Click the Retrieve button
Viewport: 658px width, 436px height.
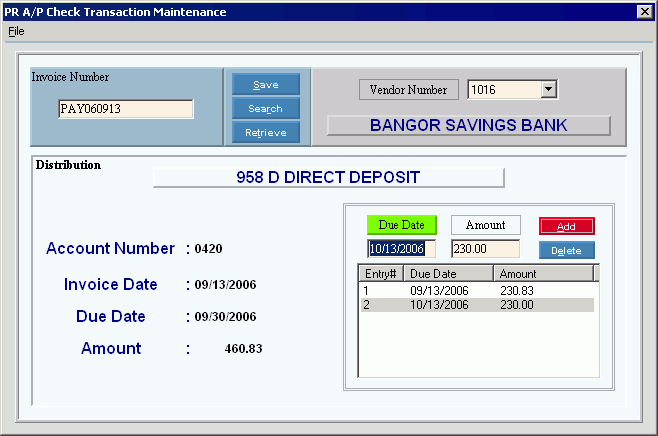[266, 133]
